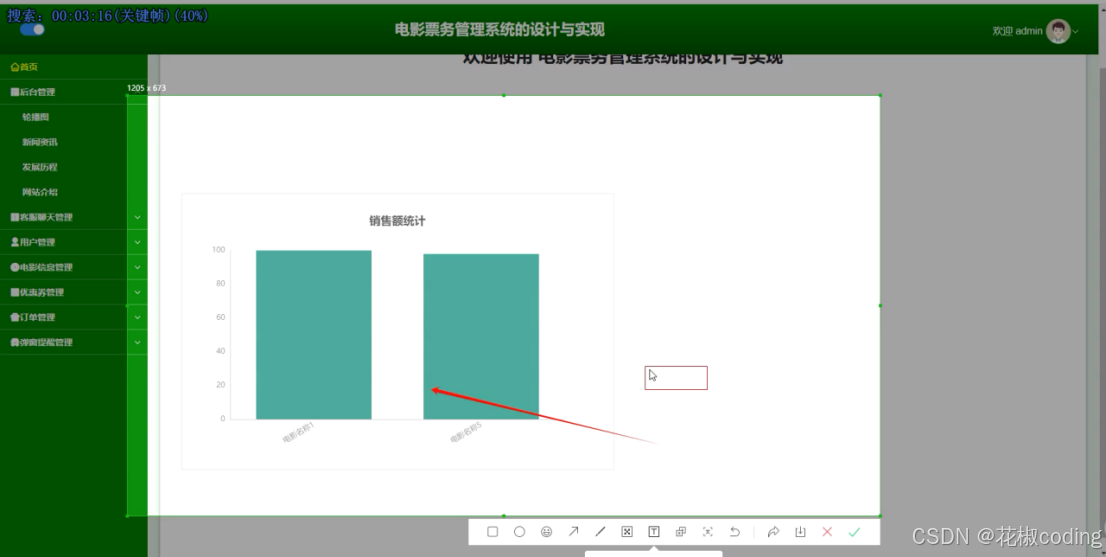Click the 订单管理 menu label
Image resolution: width=1106 pixels, height=557 pixels.
[37, 317]
